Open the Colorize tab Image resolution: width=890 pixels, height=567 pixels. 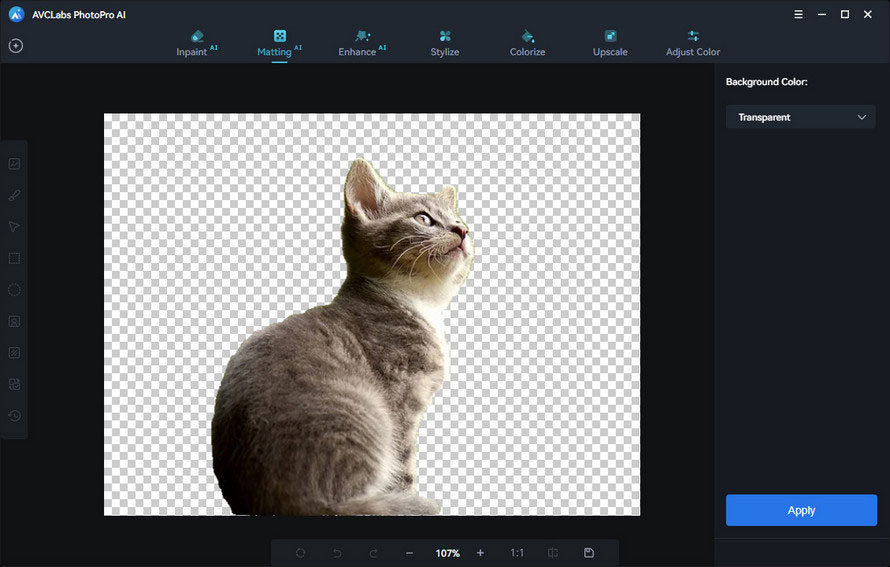[x=527, y=43]
